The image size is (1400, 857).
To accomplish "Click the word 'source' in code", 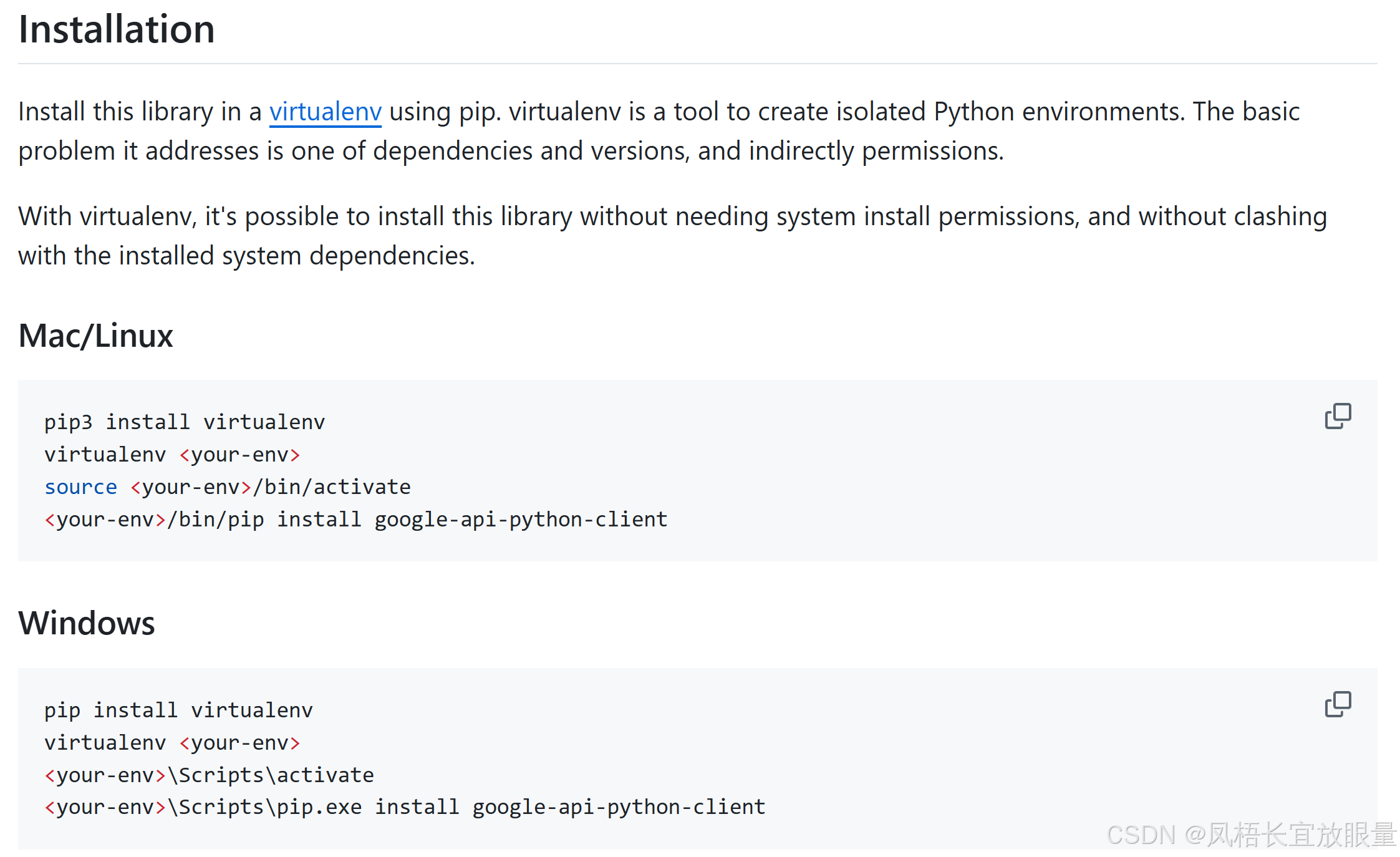I will [x=80, y=487].
